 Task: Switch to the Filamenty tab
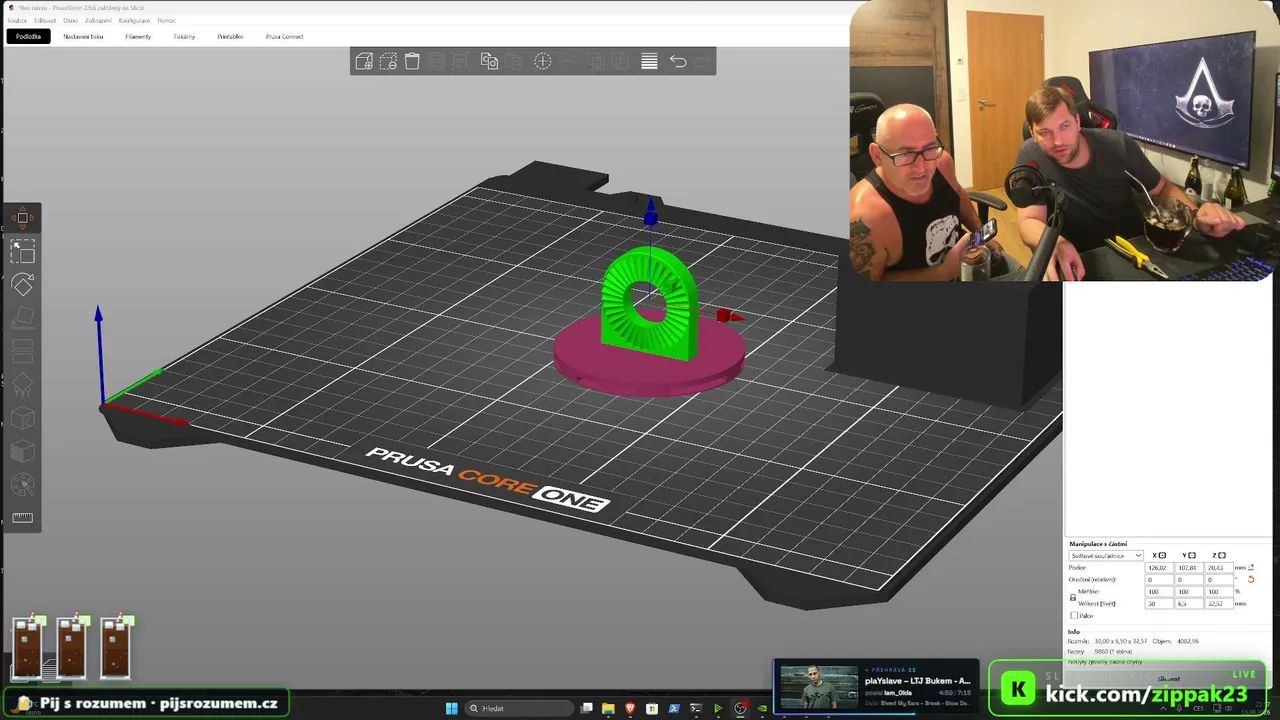138,36
